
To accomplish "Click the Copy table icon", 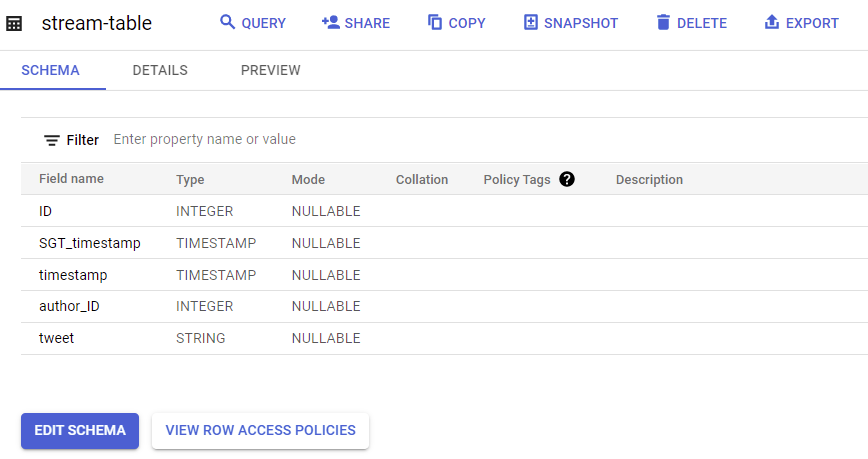I will point(435,22).
